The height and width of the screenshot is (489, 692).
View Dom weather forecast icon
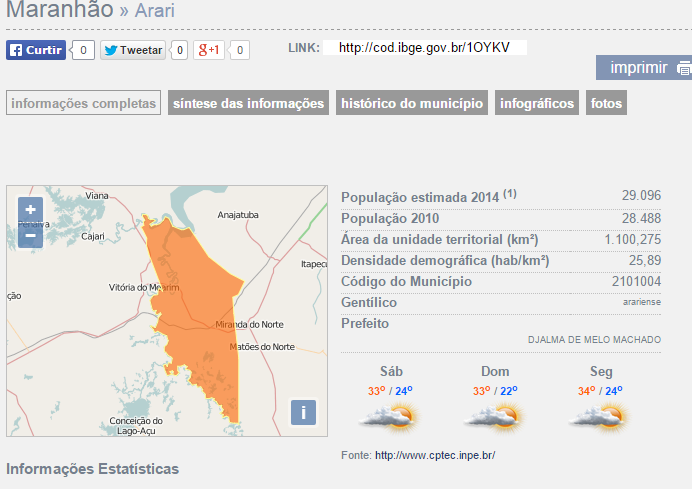[x=494, y=417]
